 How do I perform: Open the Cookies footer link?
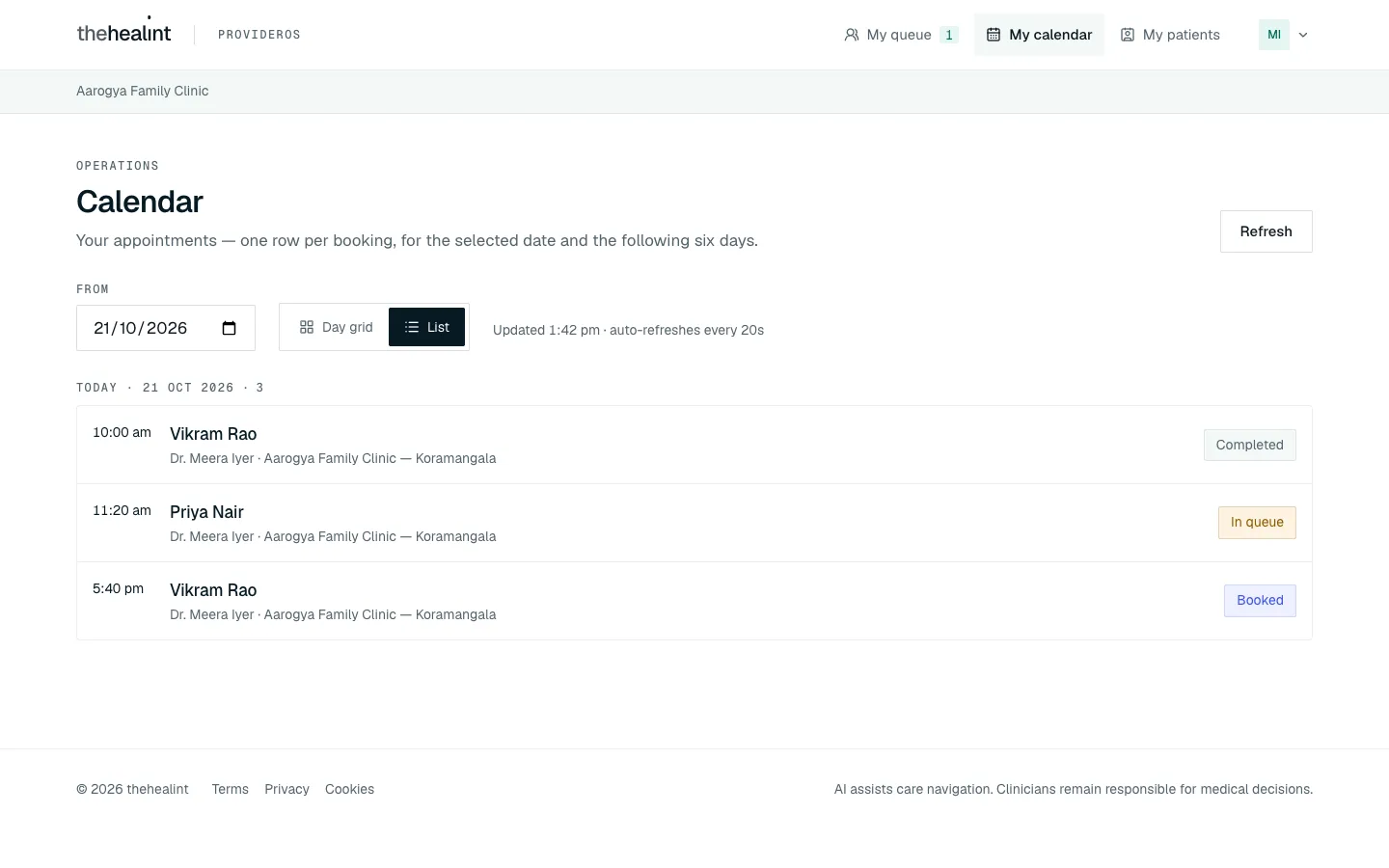pyautogui.click(x=349, y=789)
